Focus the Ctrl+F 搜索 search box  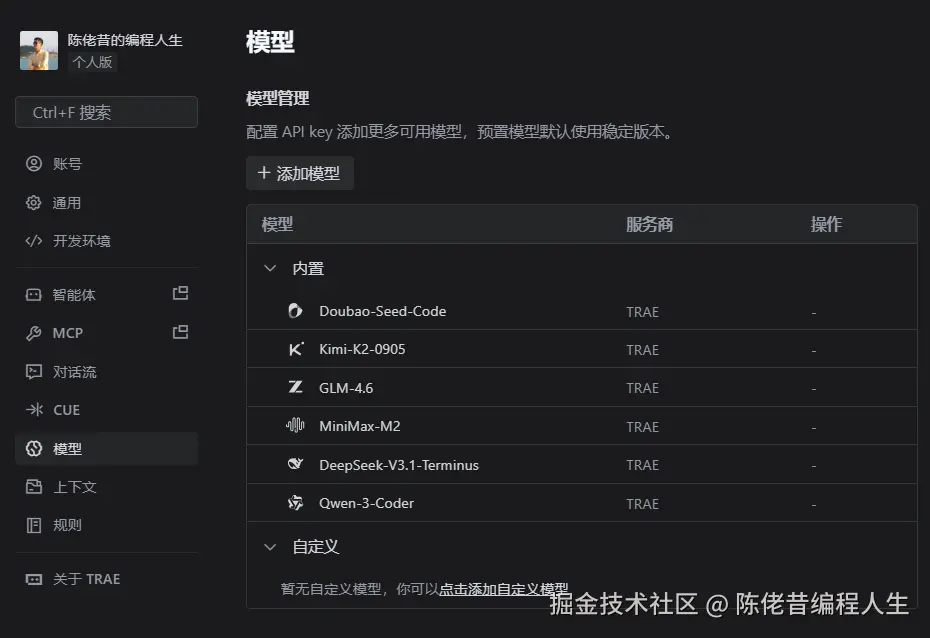pyautogui.click(x=106, y=112)
